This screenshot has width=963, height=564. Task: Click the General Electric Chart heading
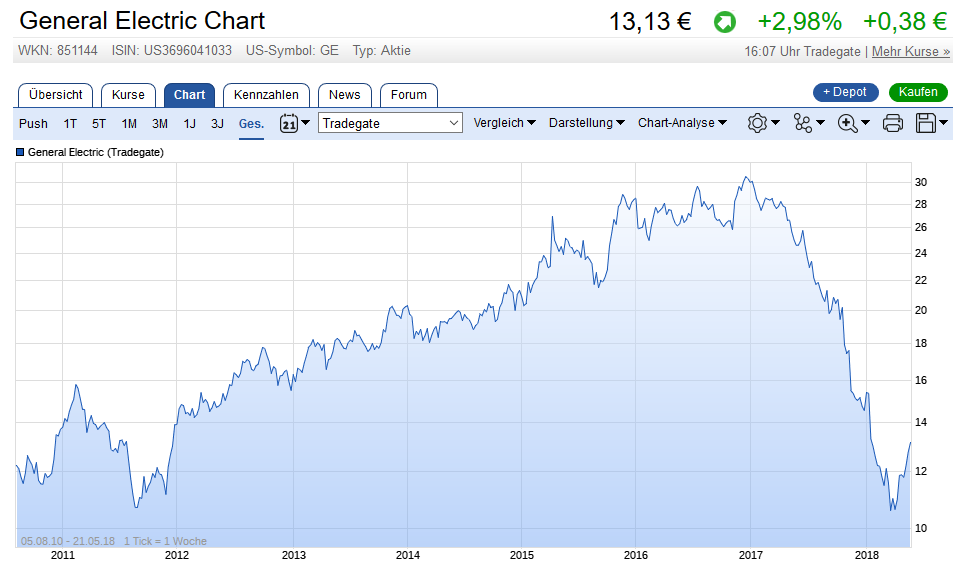pyautogui.click(x=142, y=21)
